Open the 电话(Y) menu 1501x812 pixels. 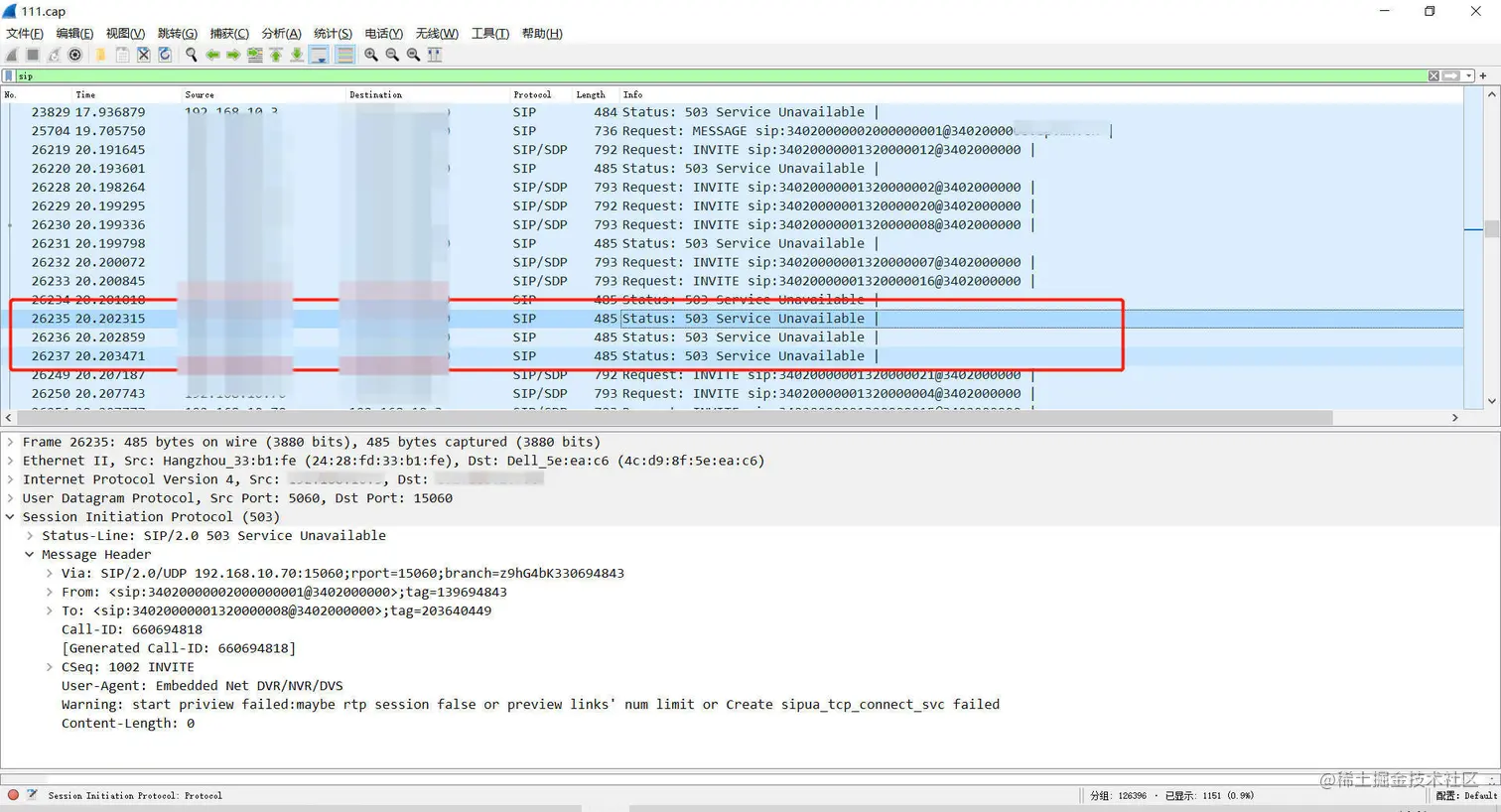384,34
